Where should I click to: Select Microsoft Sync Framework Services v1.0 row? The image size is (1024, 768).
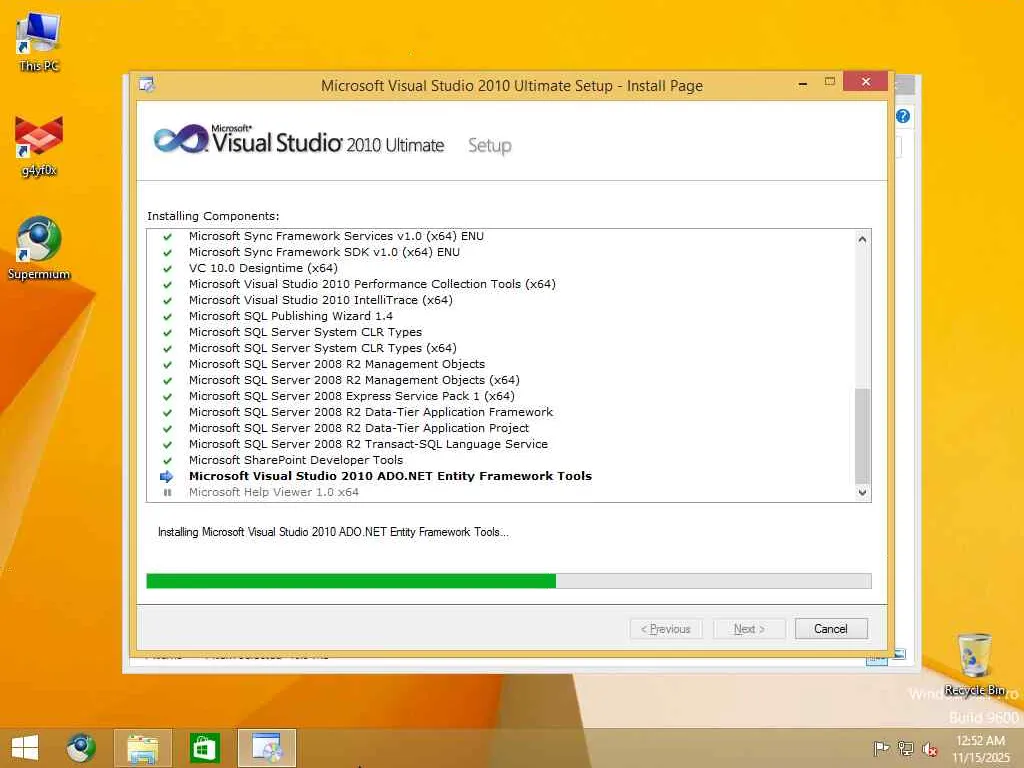336,236
